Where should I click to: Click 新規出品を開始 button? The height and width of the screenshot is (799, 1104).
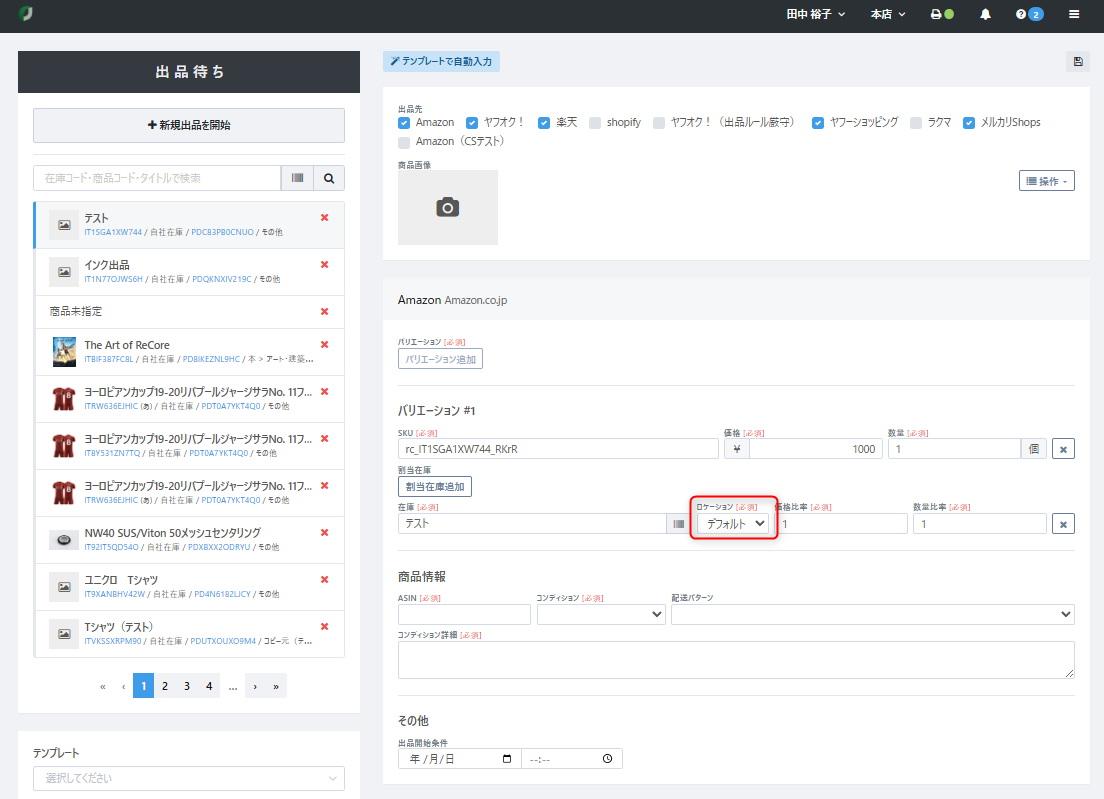189,125
